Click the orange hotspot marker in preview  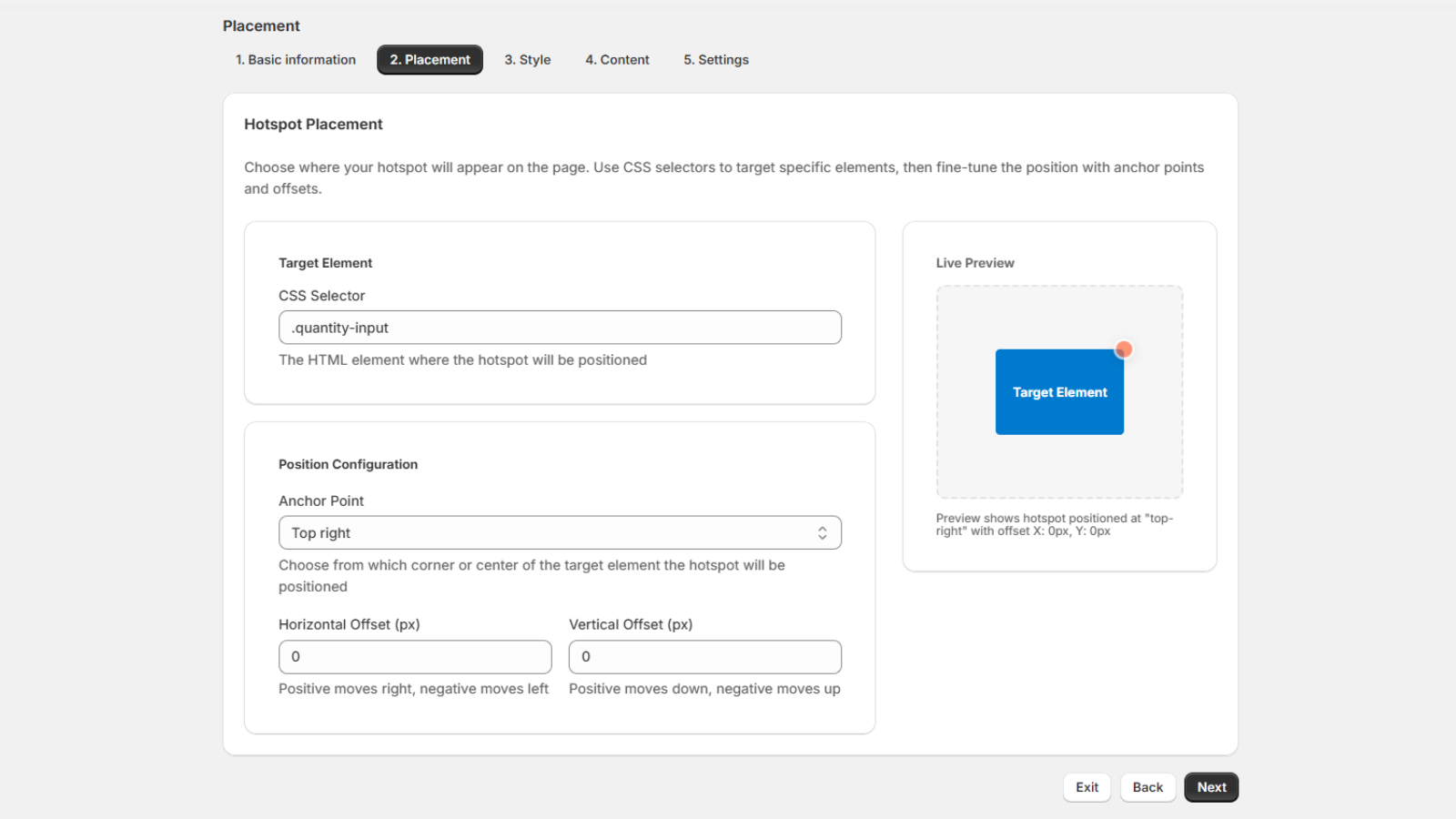tap(1123, 349)
